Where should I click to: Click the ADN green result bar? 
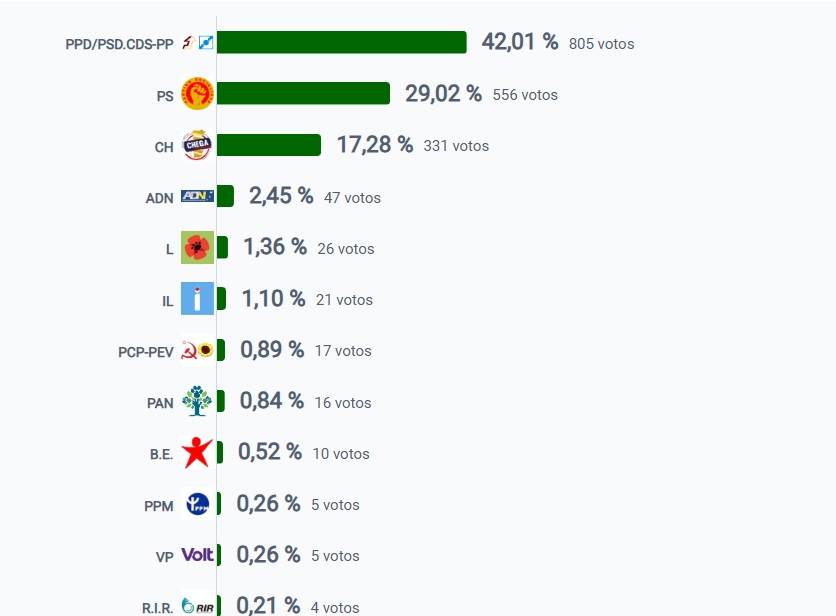[225, 196]
